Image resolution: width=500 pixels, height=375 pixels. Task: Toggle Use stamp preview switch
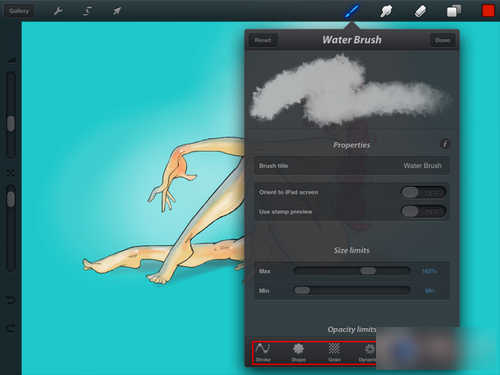pyautogui.click(x=423, y=211)
